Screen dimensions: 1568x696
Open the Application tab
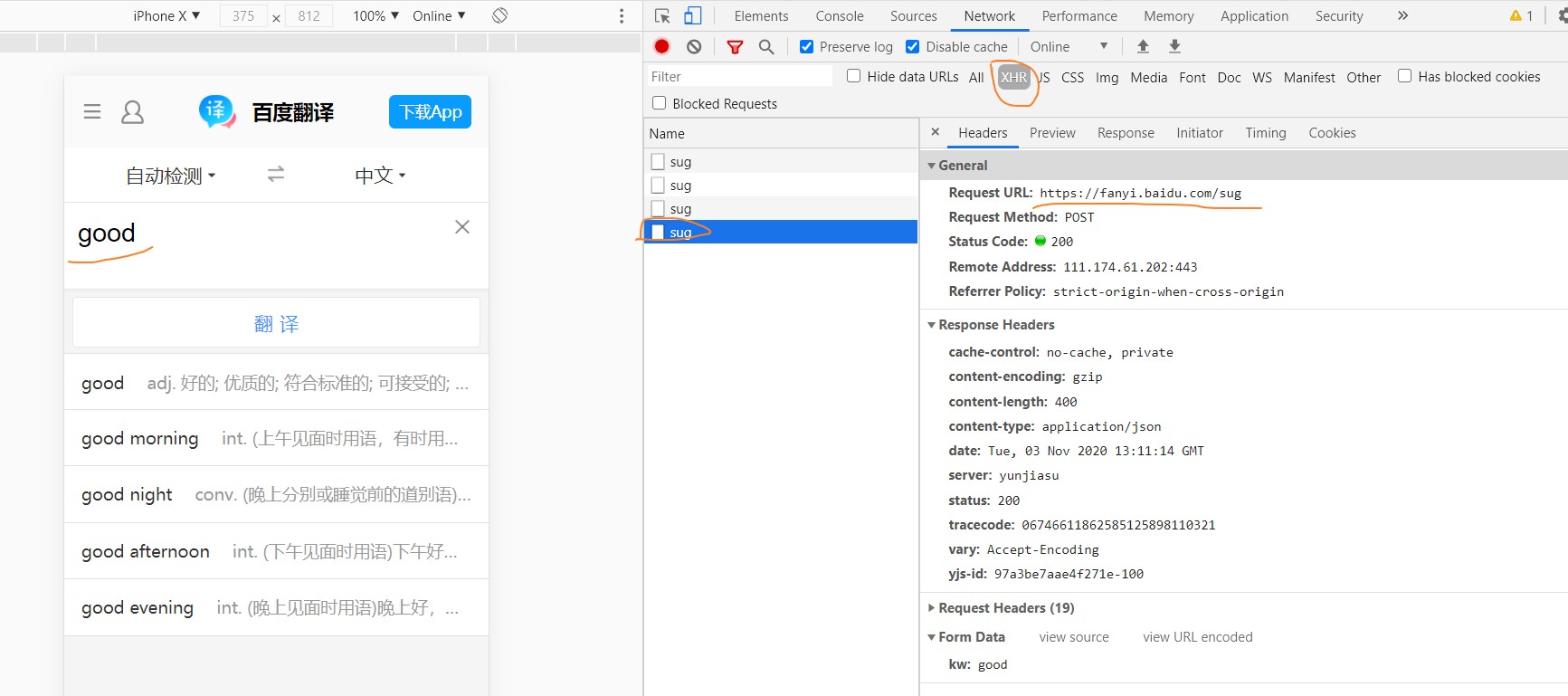coord(1254,15)
